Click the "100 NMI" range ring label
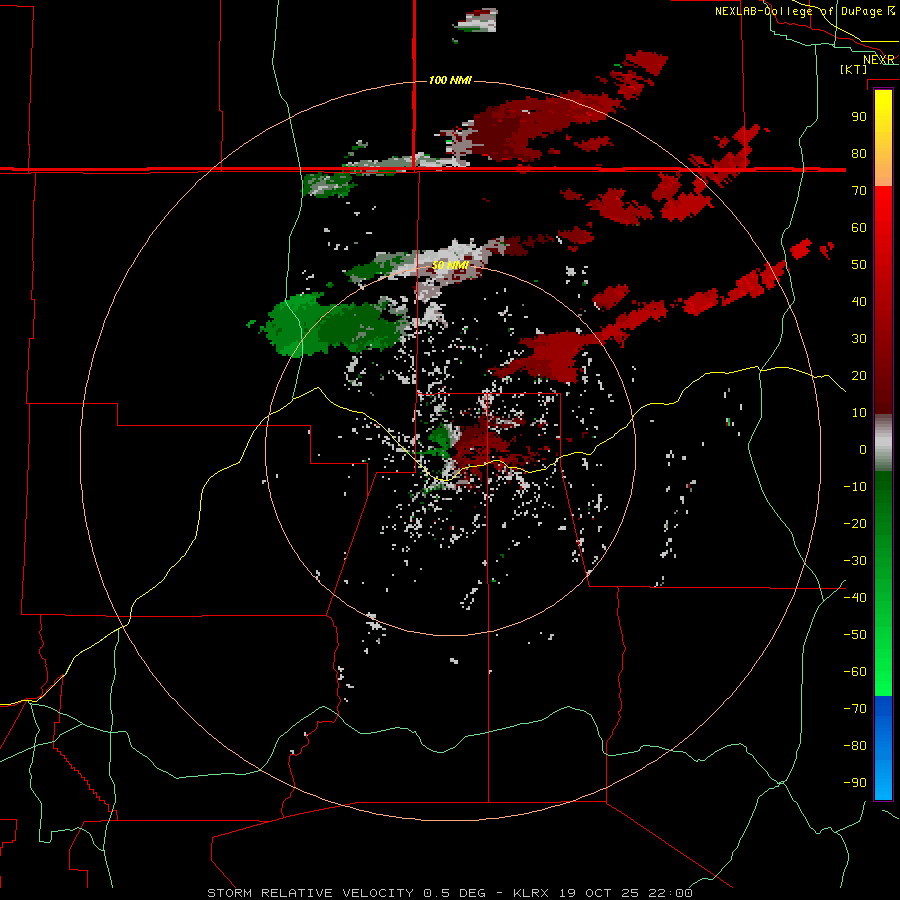Image resolution: width=900 pixels, height=900 pixels. [x=450, y=80]
